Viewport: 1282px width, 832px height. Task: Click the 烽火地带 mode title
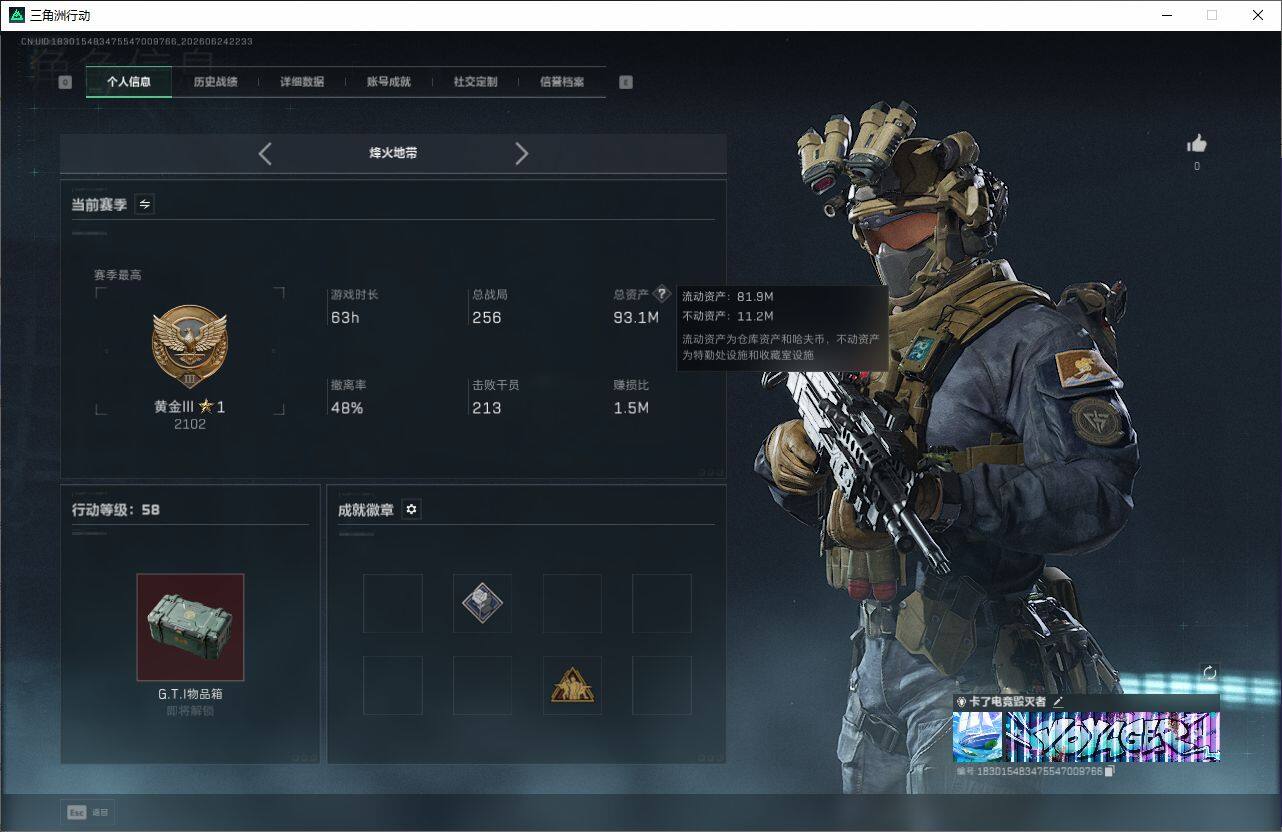pos(393,153)
